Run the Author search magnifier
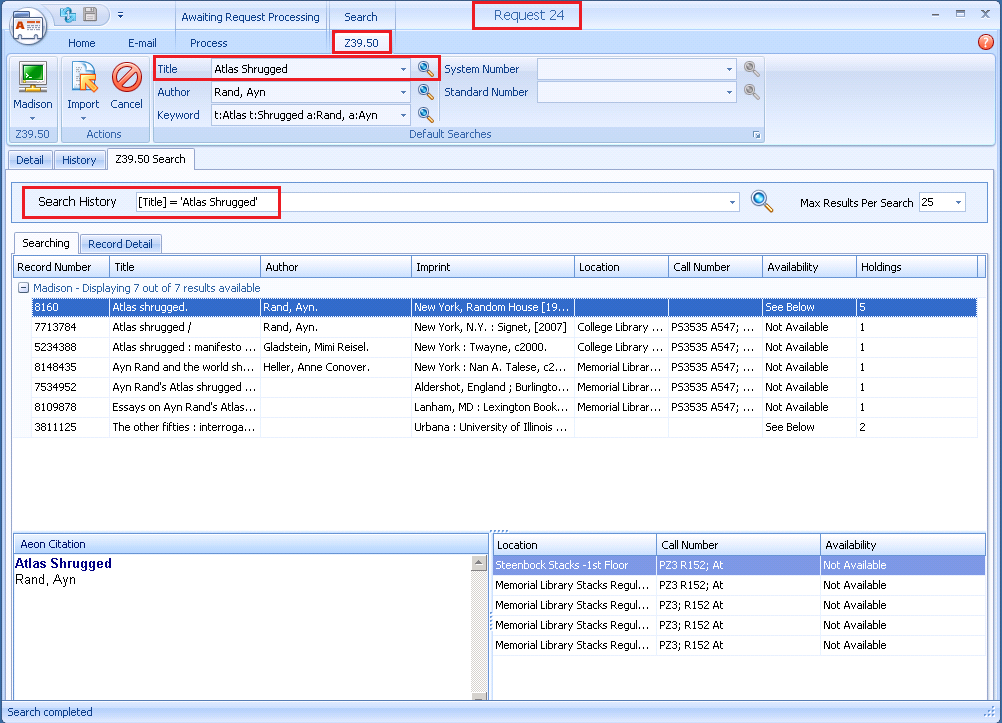 click(x=426, y=91)
